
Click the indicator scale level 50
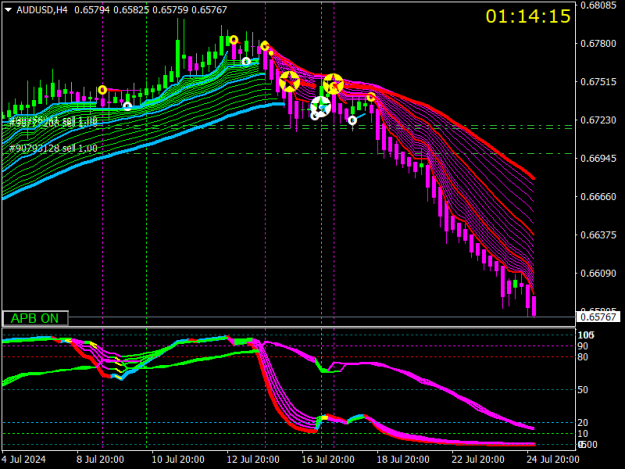[x=583, y=390]
